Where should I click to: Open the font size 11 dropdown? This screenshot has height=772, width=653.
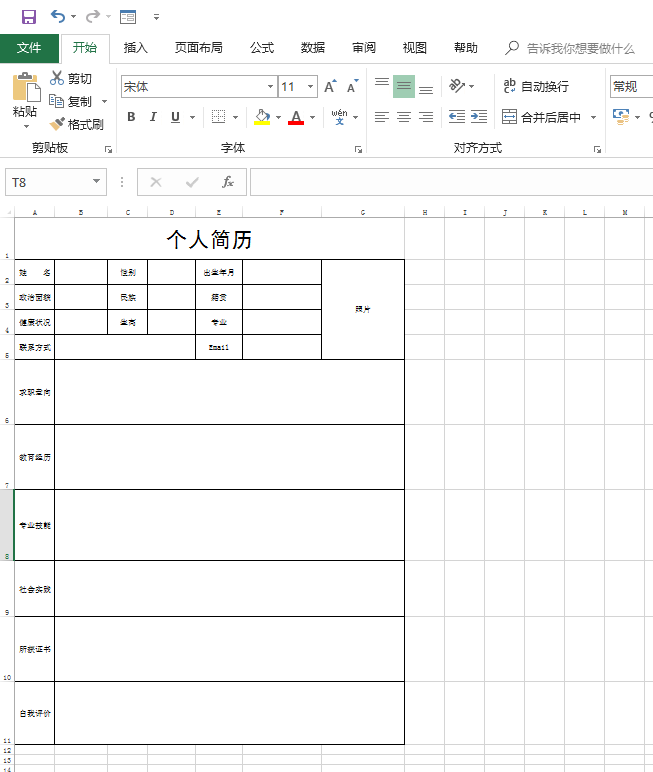pyautogui.click(x=310, y=87)
